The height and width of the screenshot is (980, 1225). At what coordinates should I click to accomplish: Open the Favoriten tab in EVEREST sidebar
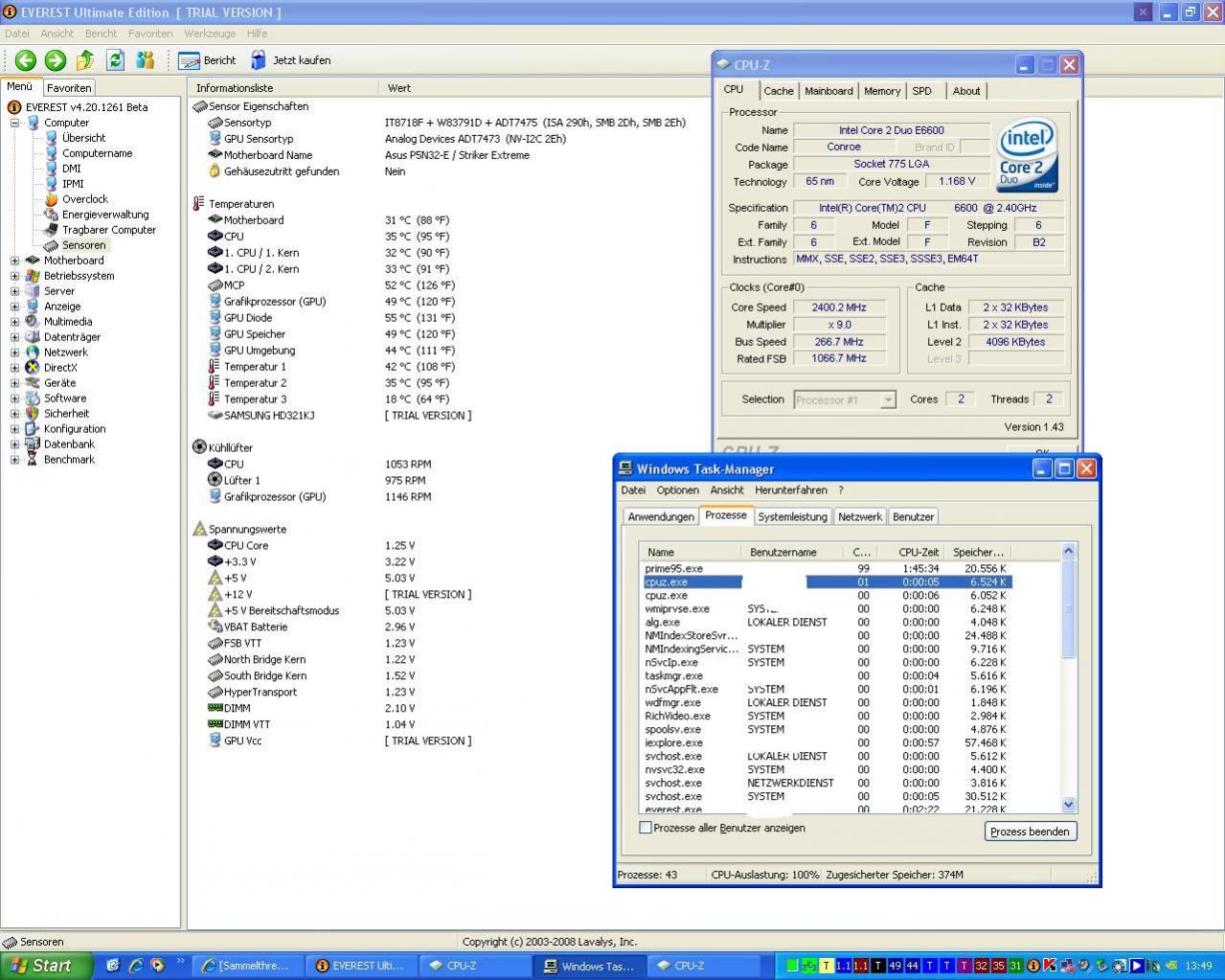[69, 87]
